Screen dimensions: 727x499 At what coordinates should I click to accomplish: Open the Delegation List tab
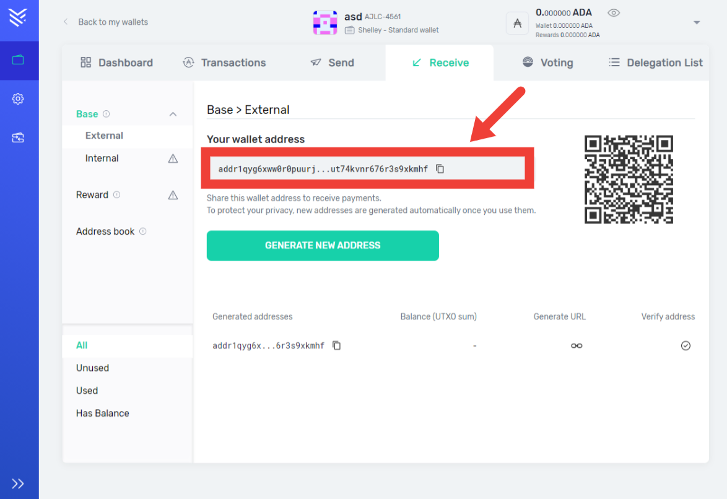pyautogui.click(x=655, y=62)
